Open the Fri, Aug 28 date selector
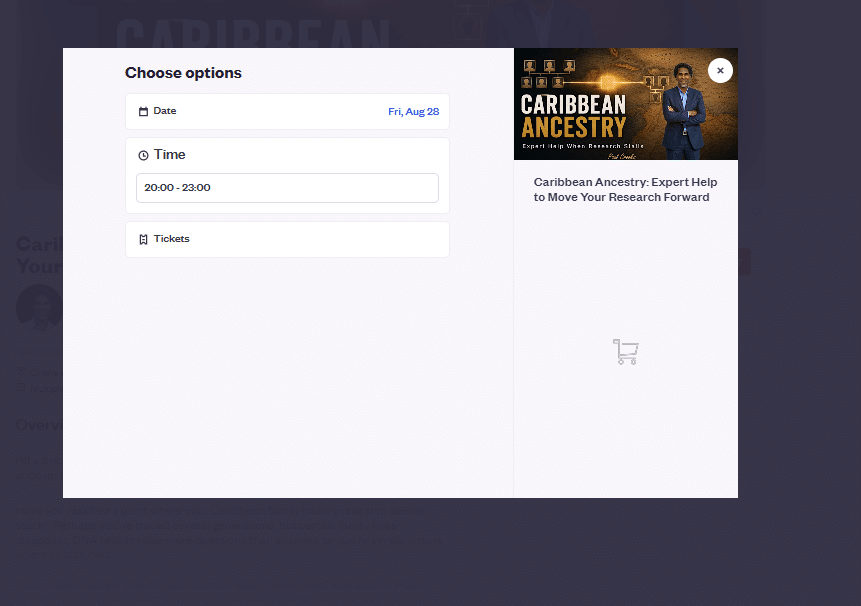861x606 pixels. point(413,111)
